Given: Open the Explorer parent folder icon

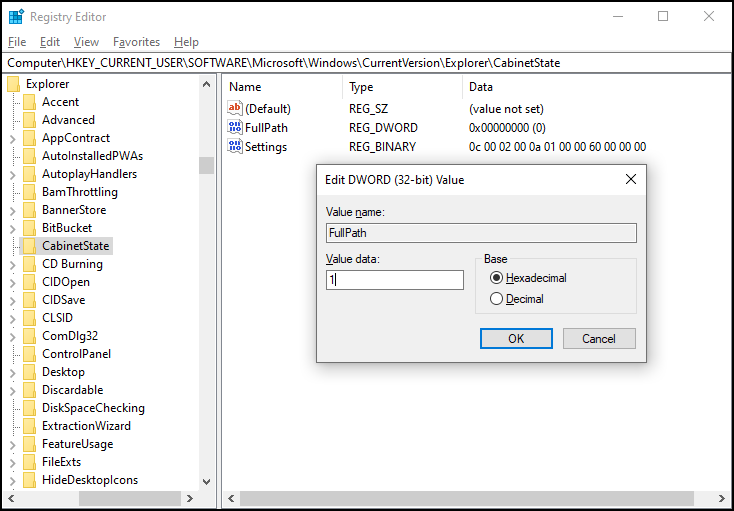Looking at the screenshot, I should coord(13,84).
